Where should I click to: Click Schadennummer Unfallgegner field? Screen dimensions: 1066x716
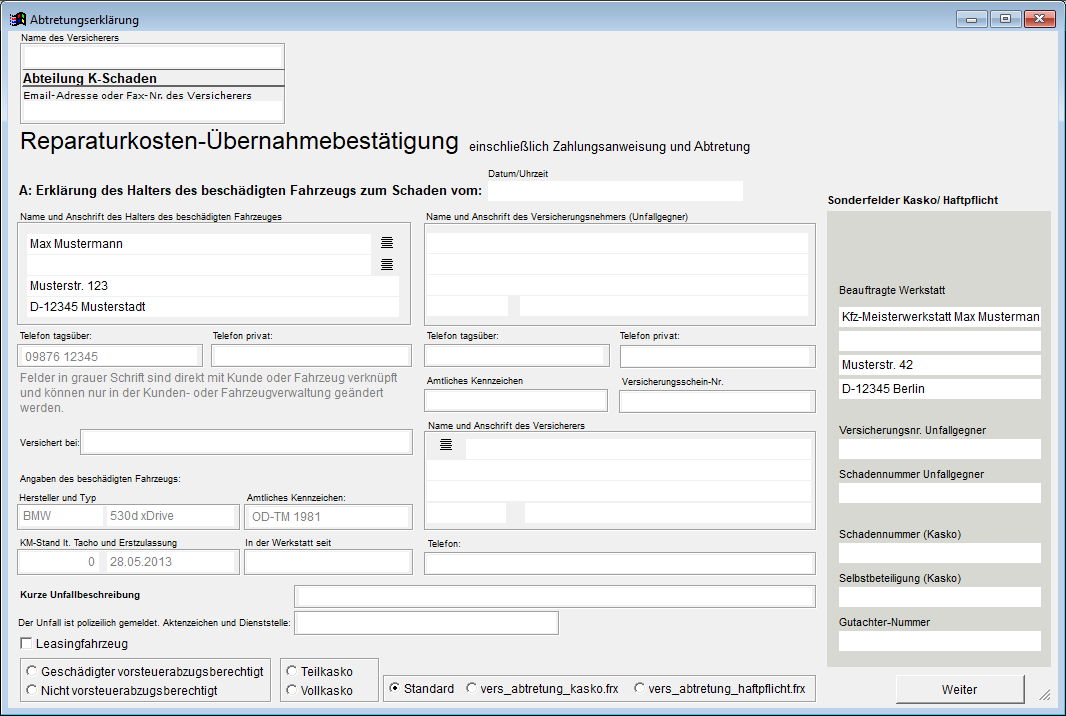coord(940,493)
